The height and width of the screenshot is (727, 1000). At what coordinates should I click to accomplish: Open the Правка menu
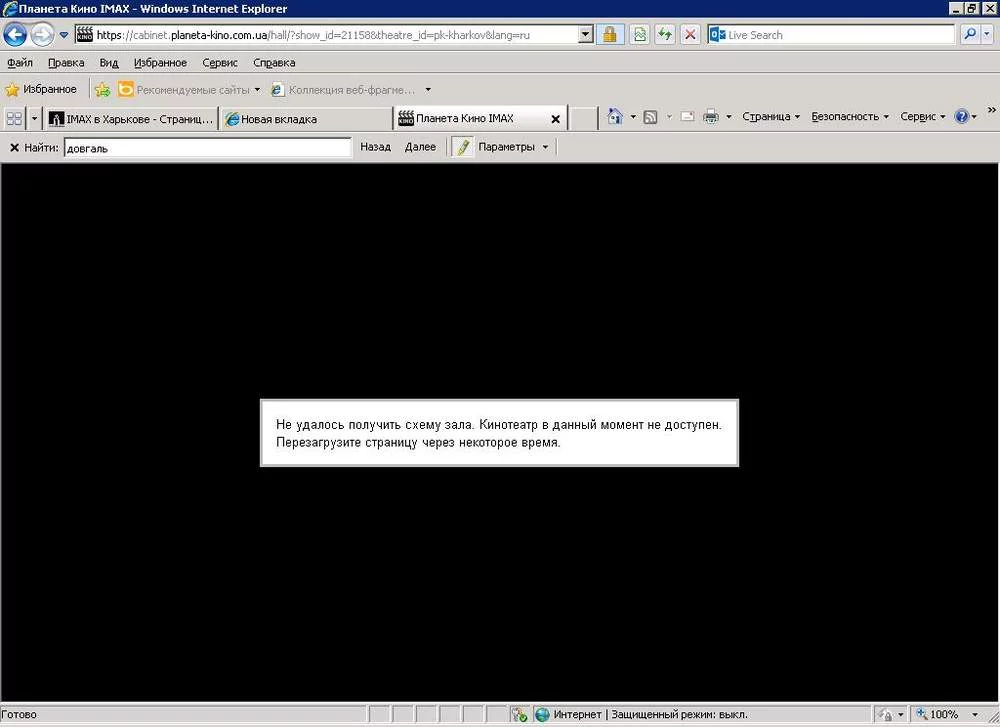66,62
